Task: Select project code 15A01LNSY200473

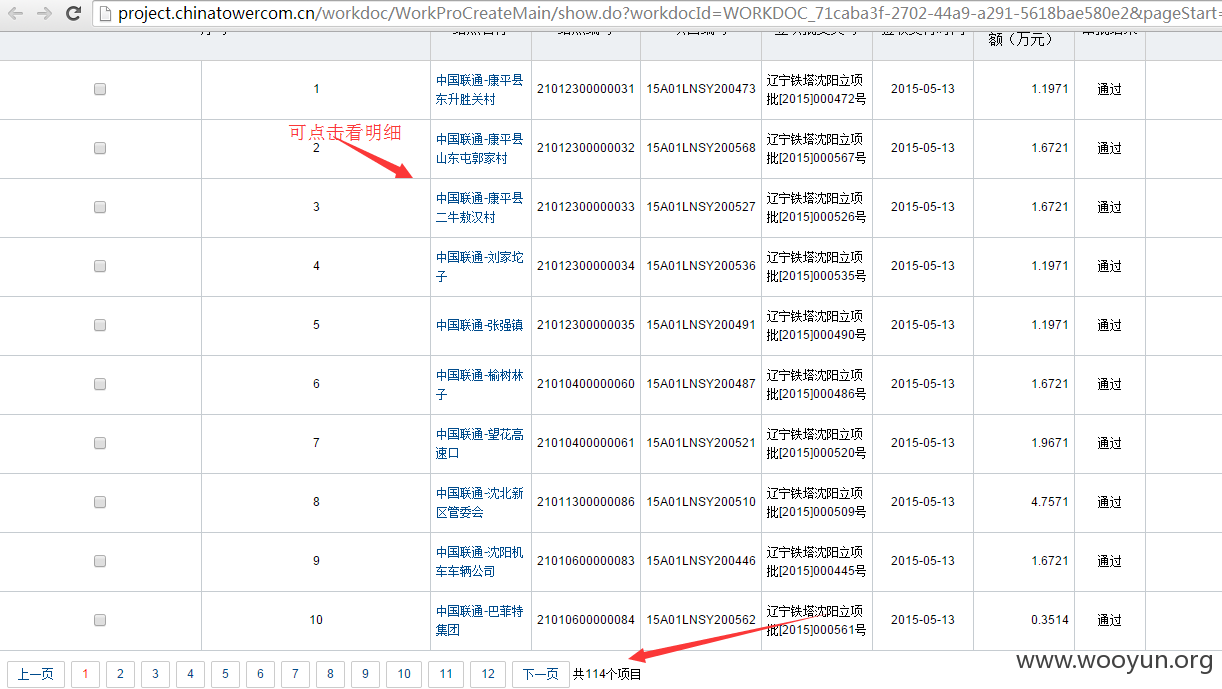Action: [701, 89]
